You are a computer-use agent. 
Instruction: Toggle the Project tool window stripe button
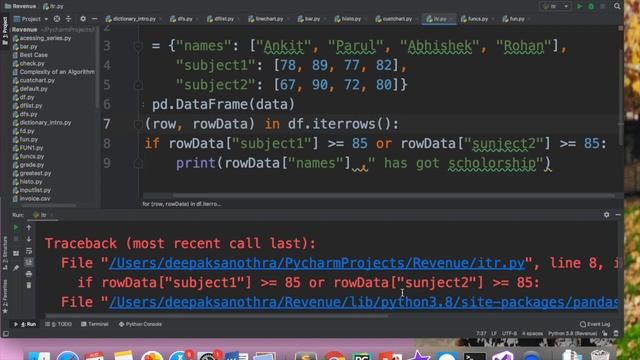(x=5, y=32)
